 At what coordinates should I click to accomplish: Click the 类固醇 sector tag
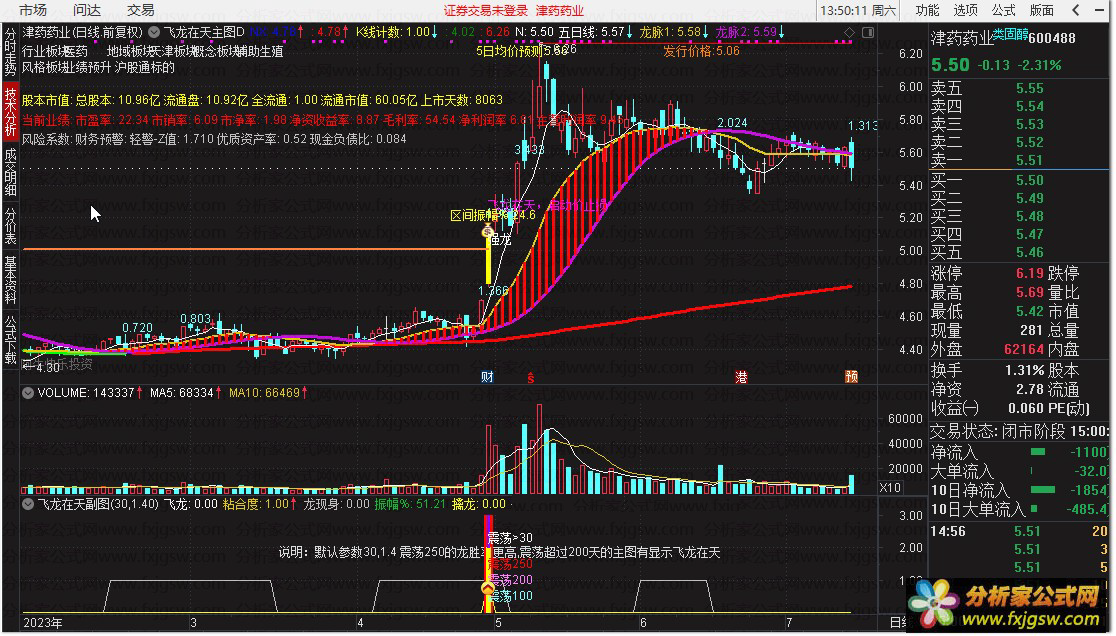1010,35
